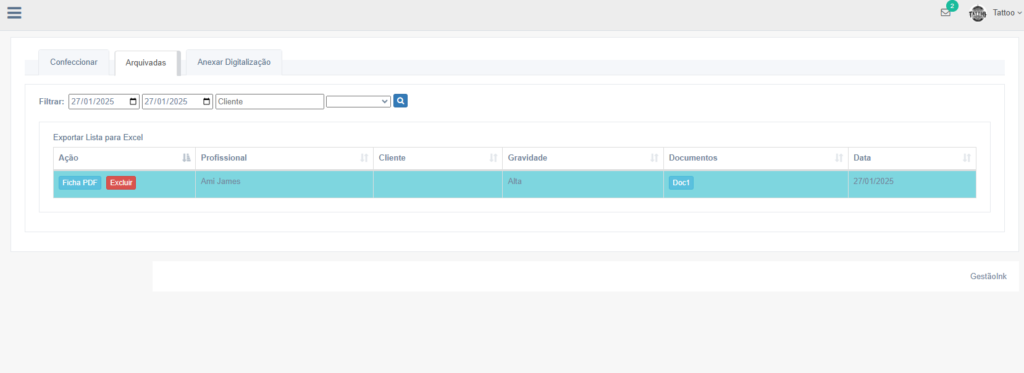Sort table by Ação column
1024x373 pixels.
[124, 158]
